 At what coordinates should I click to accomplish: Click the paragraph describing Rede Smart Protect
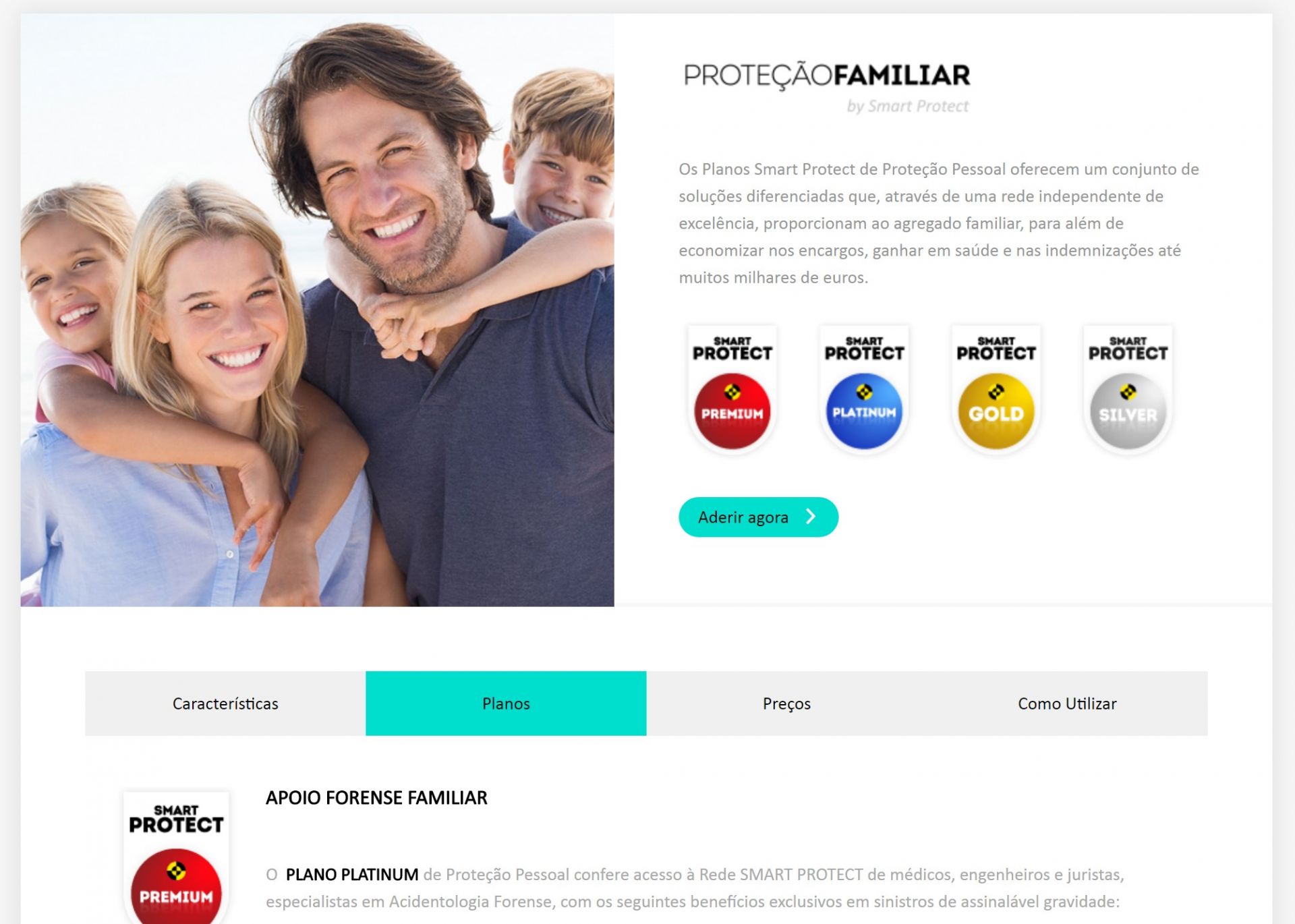(x=695, y=888)
